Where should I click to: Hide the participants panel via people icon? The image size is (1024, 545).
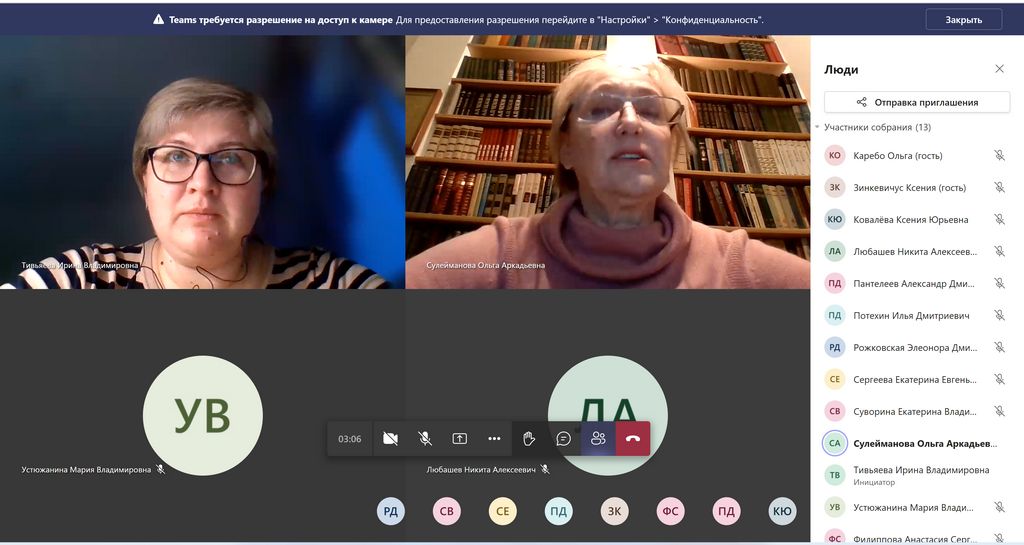coord(598,438)
